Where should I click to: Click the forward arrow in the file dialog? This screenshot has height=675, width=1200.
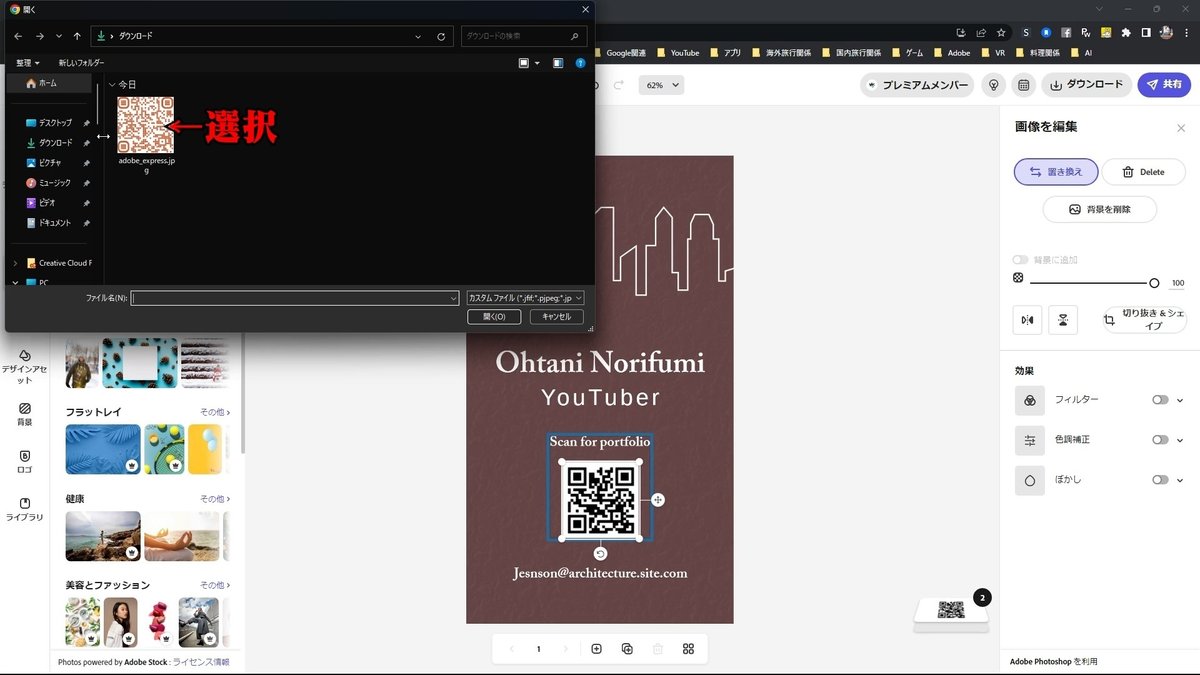pos(40,36)
